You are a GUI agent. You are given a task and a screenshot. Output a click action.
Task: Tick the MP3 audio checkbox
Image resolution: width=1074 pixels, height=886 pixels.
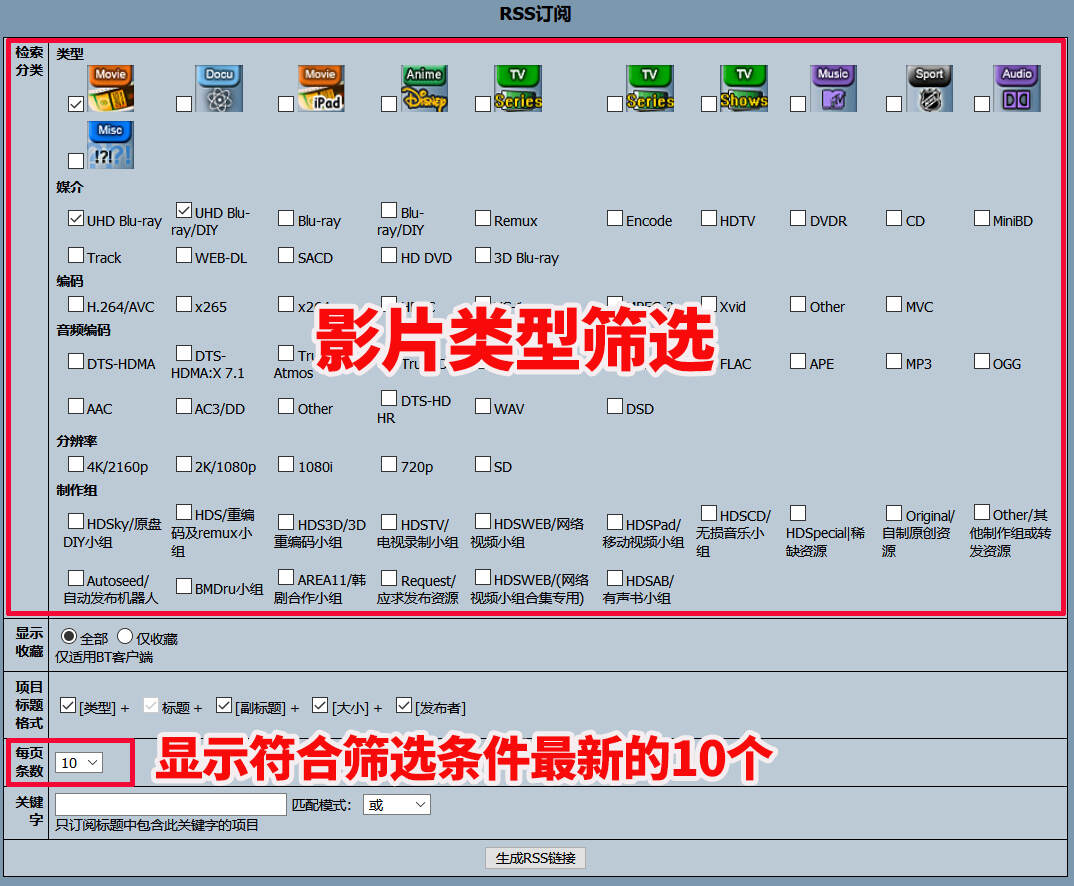(893, 362)
